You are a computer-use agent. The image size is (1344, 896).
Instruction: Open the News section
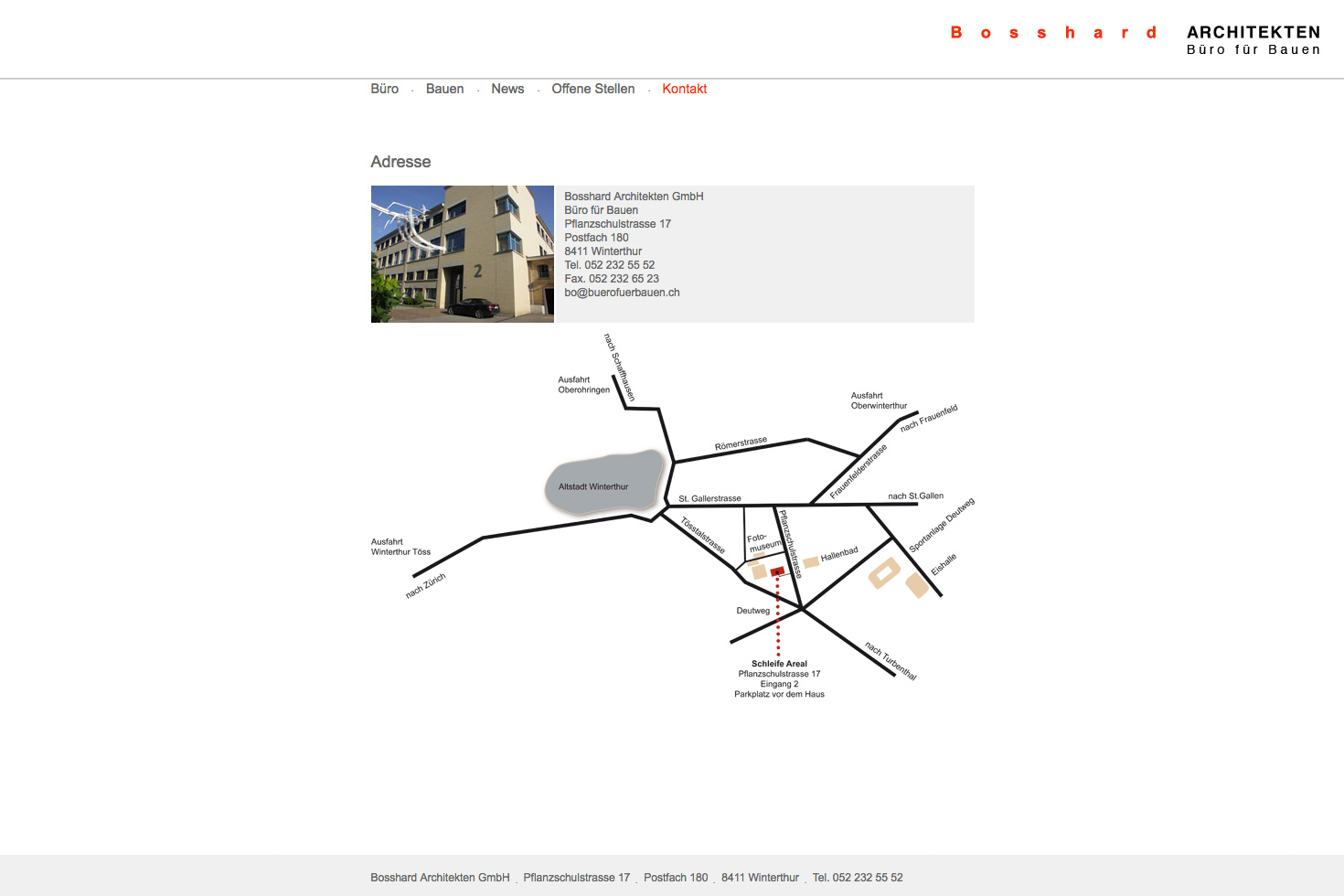(x=507, y=89)
